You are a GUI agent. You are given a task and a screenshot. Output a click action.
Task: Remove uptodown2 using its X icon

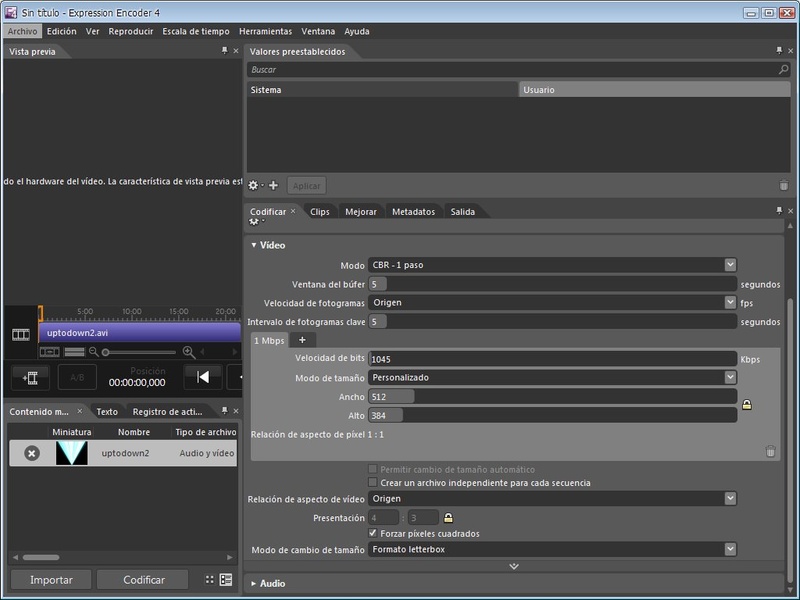pos(31,453)
